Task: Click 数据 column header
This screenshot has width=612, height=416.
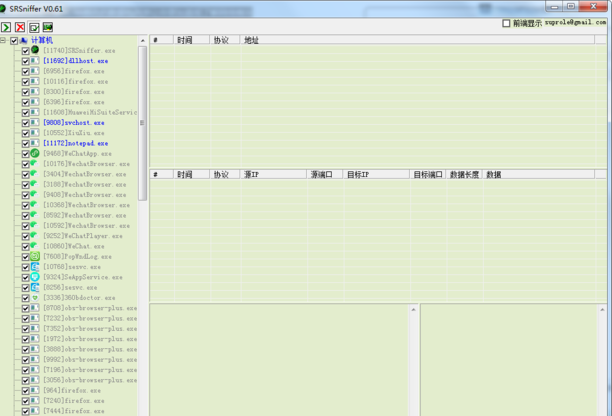Action: pyautogui.click(x=539, y=174)
